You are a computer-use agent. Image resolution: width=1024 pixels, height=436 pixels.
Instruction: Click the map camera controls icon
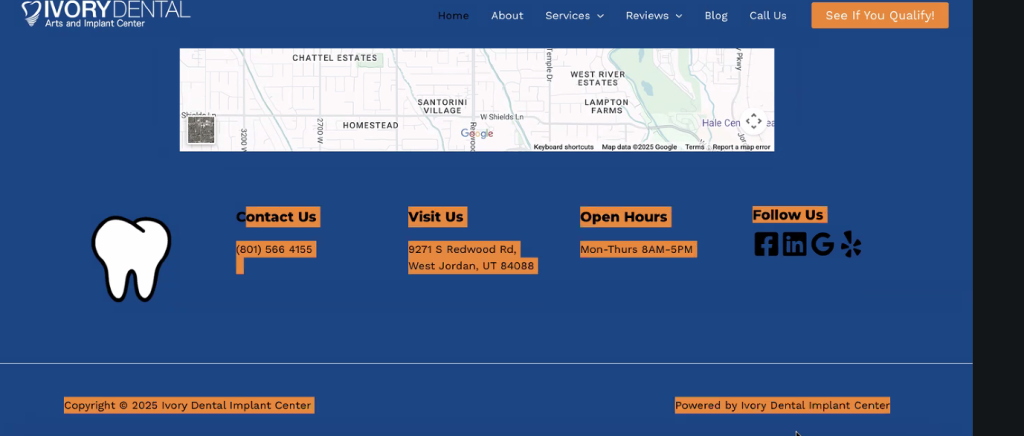click(754, 121)
